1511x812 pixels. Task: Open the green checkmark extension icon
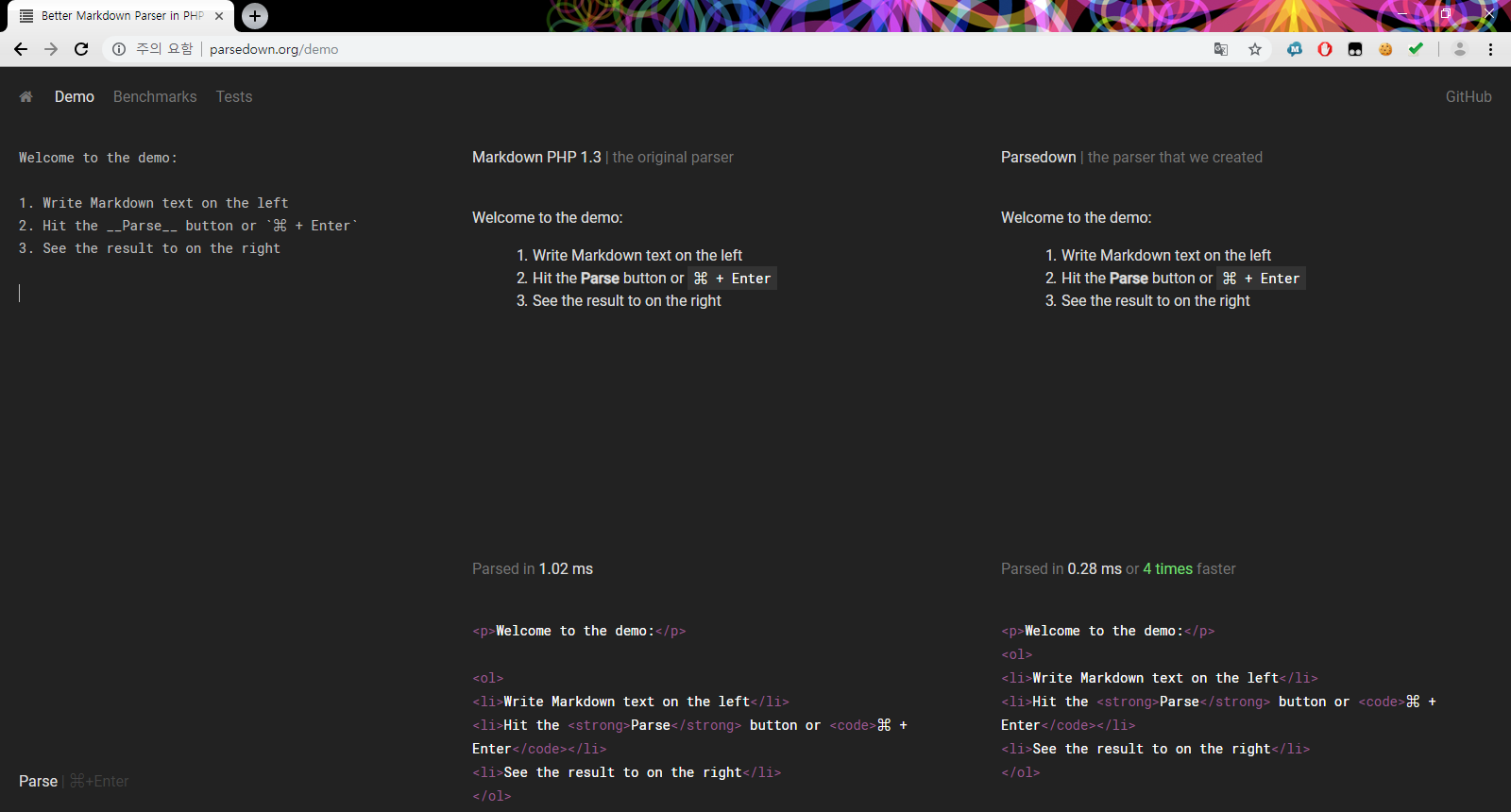pos(1416,49)
